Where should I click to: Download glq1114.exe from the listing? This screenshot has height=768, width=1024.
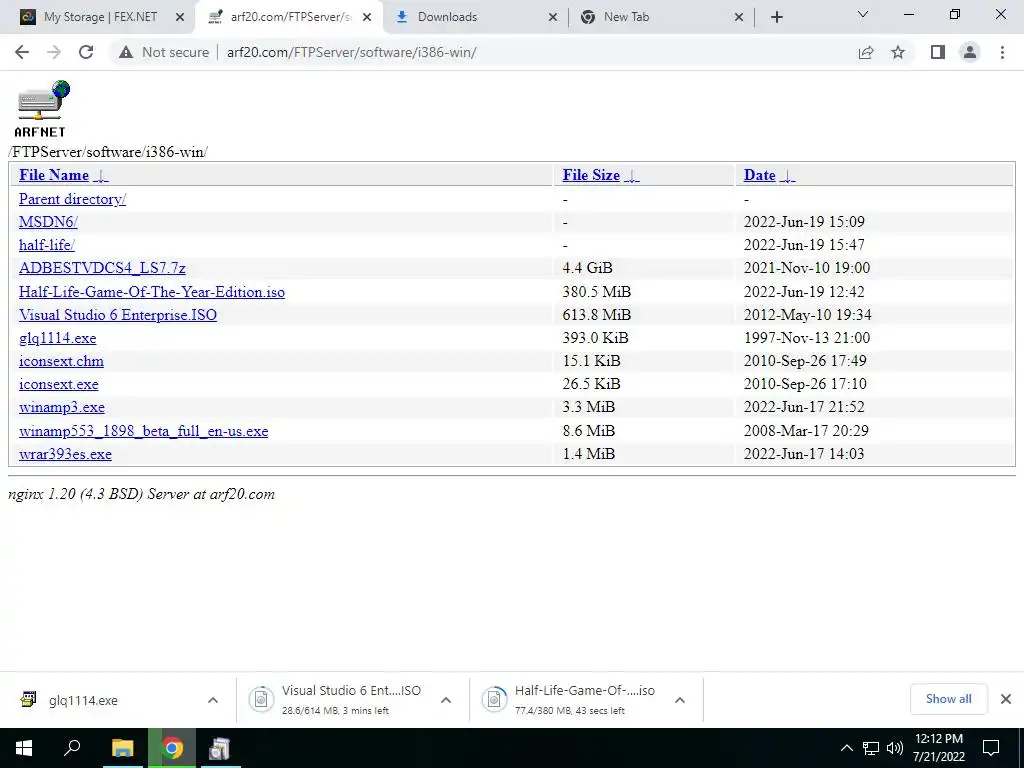(x=57, y=338)
